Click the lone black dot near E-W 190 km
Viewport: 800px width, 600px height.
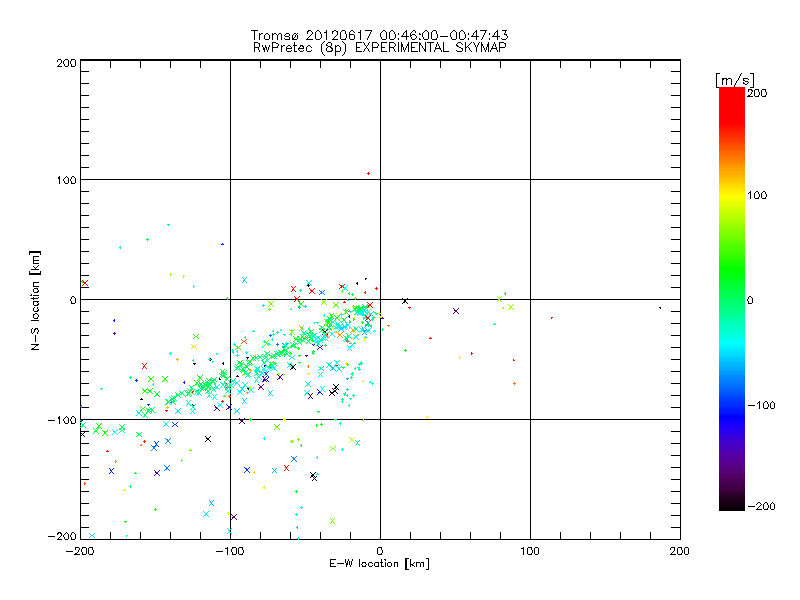click(660, 308)
